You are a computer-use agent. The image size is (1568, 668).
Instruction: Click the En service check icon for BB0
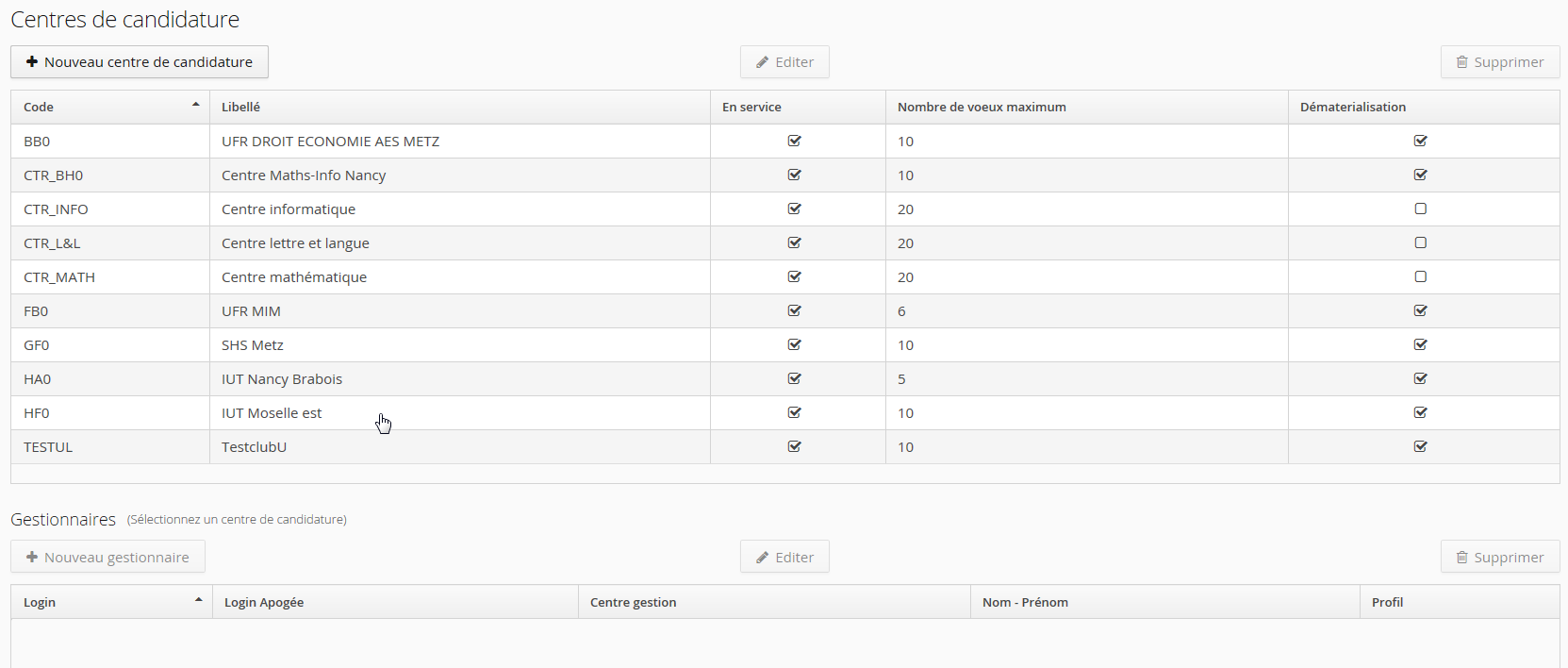coord(794,142)
